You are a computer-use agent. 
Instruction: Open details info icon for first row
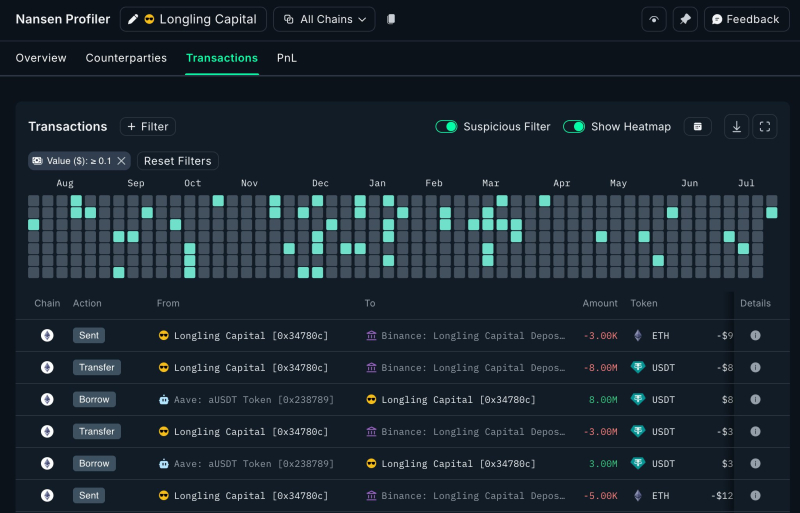pyautogui.click(x=755, y=335)
